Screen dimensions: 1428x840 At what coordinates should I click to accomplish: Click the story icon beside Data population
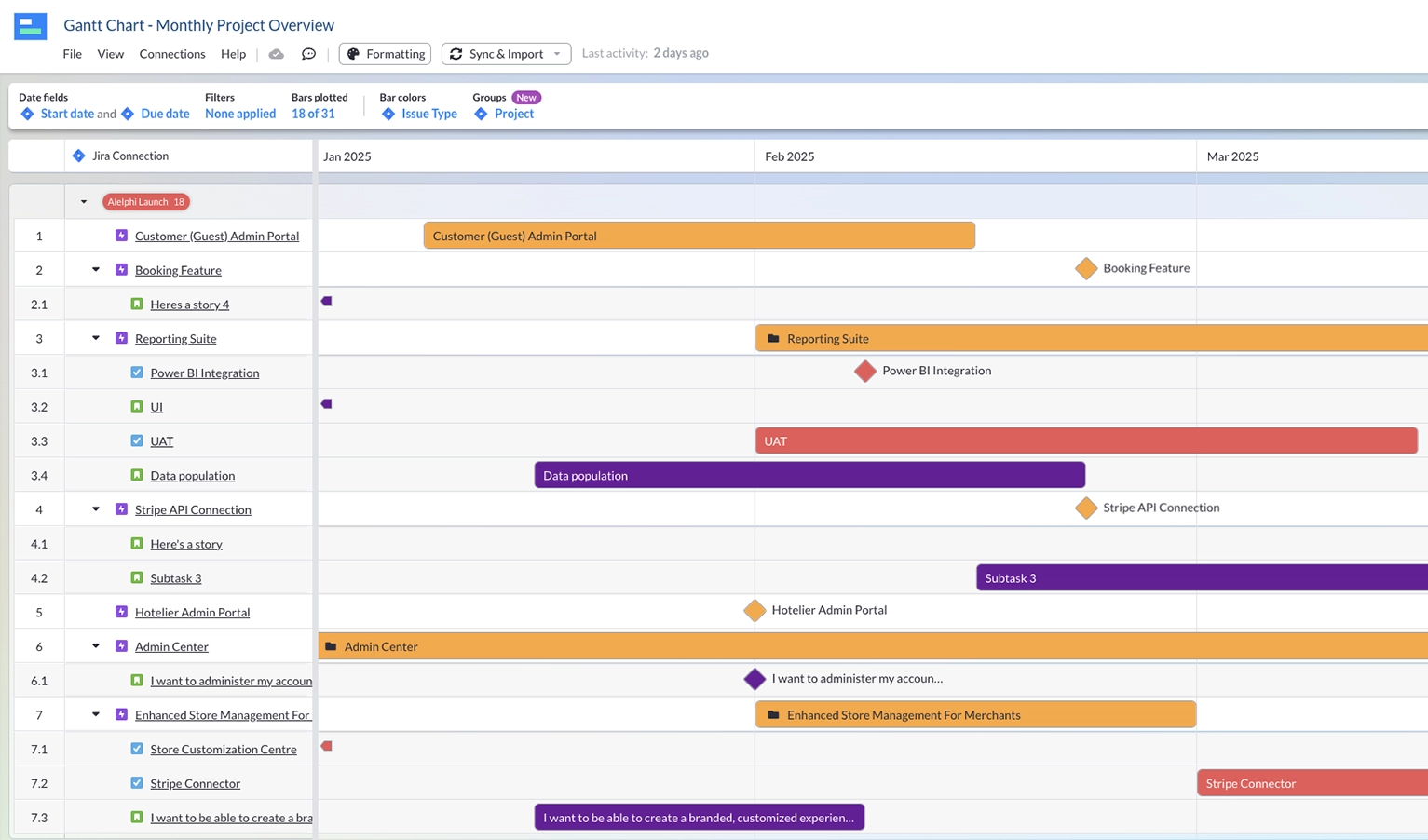point(137,475)
